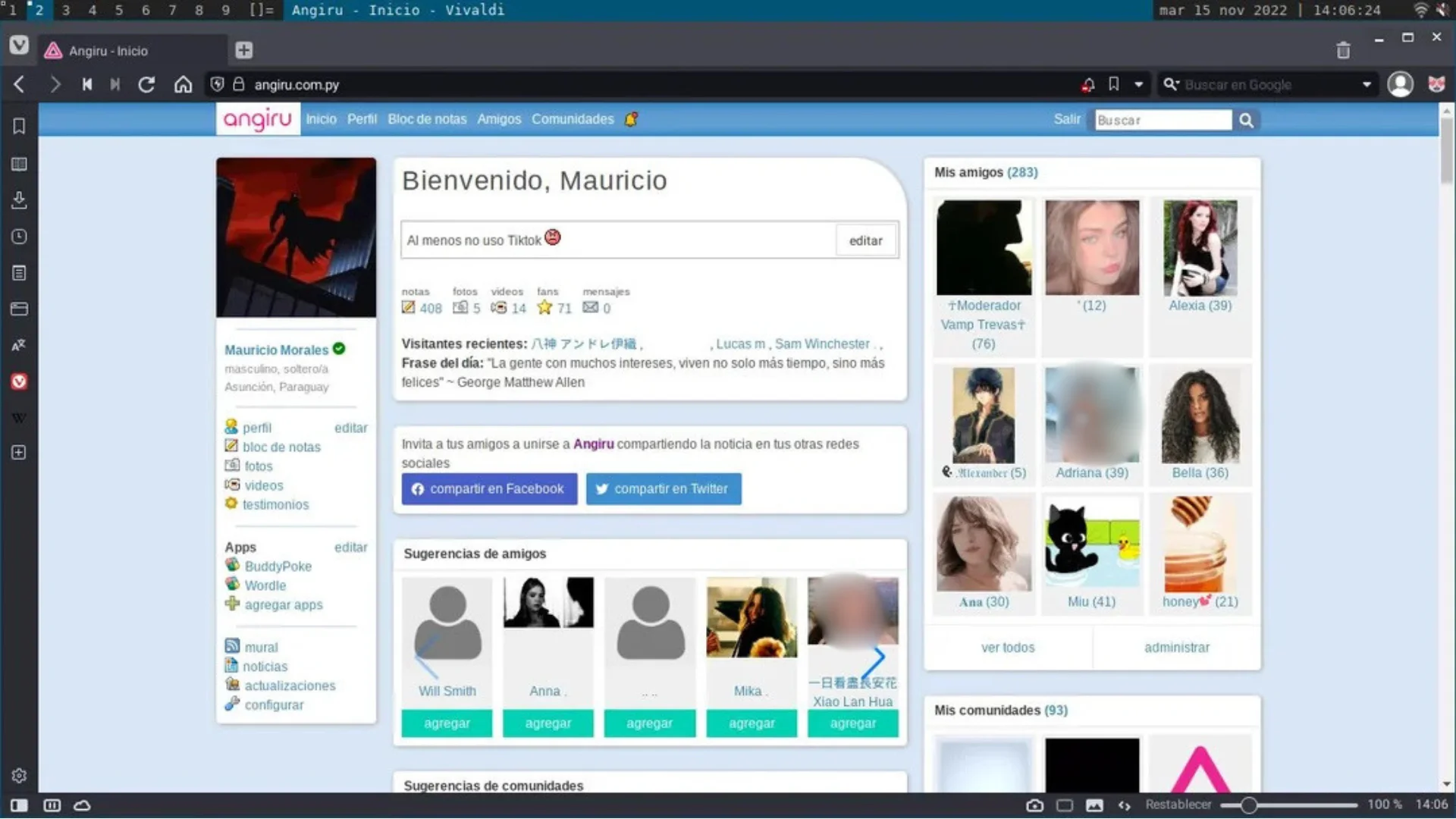
Task: Open Alexia (39) friend thumbnail
Action: pyautogui.click(x=1200, y=248)
